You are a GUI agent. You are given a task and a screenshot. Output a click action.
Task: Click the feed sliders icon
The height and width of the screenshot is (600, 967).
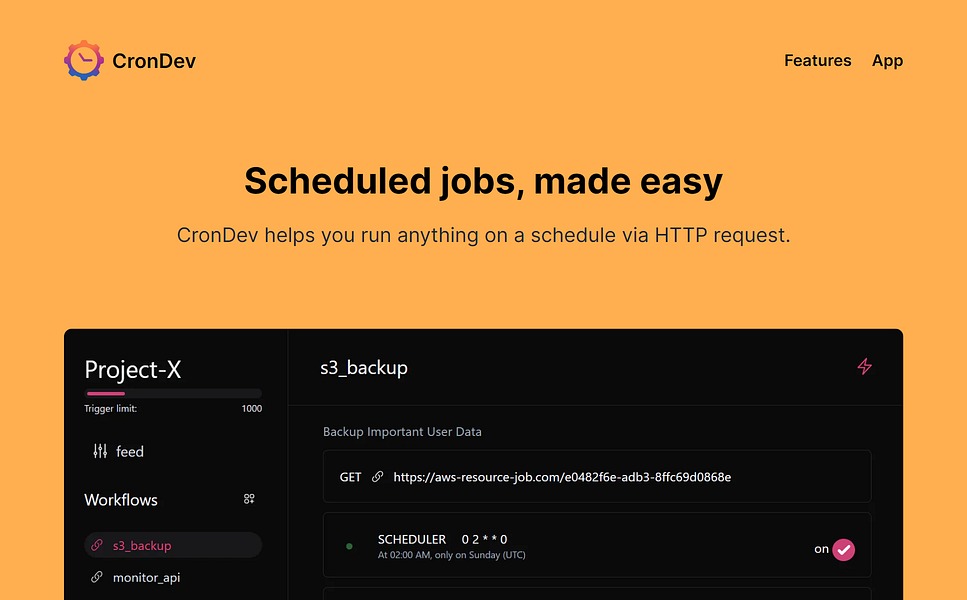[x=100, y=451]
